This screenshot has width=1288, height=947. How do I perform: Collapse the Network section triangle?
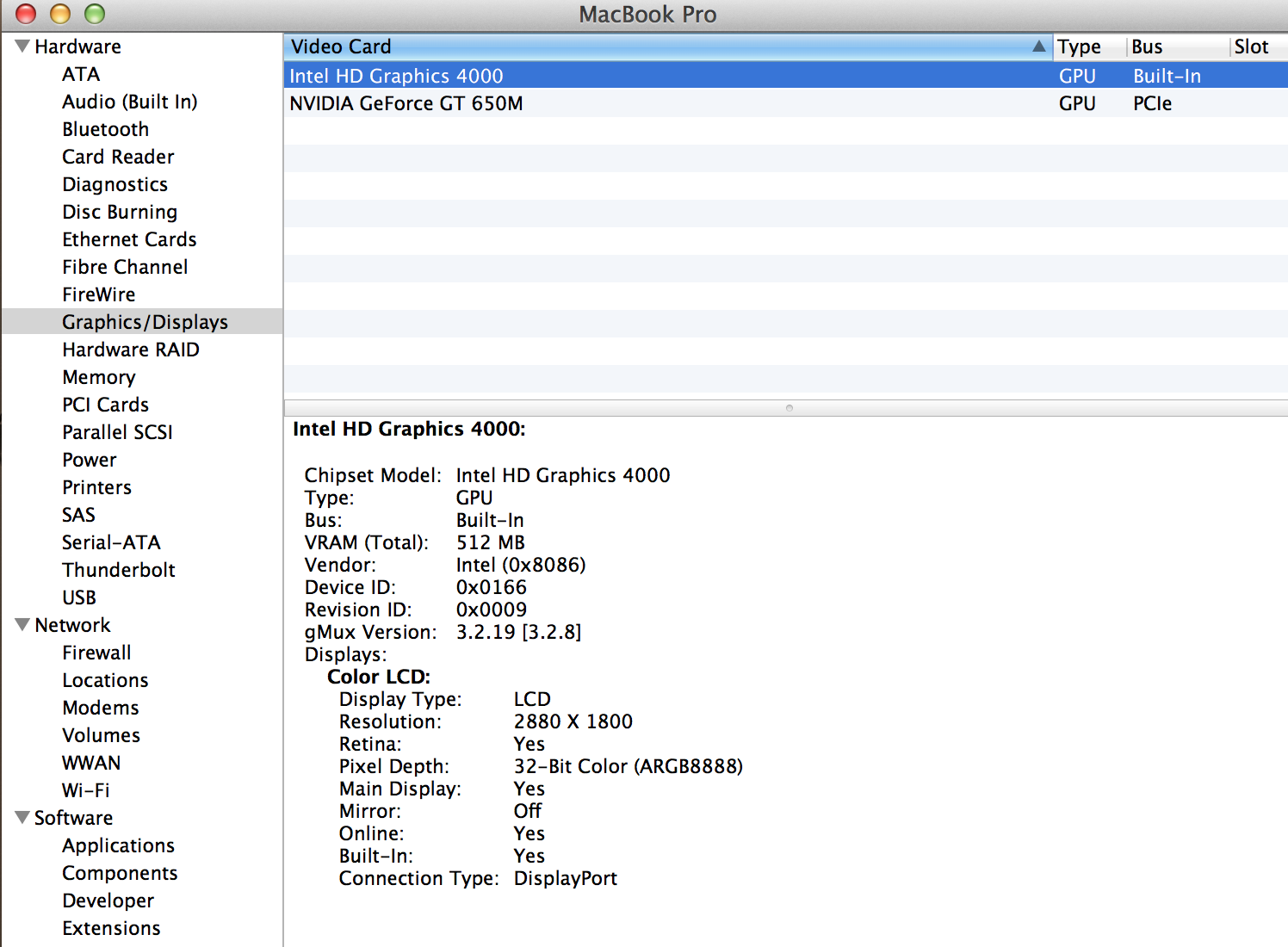[x=22, y=624]
